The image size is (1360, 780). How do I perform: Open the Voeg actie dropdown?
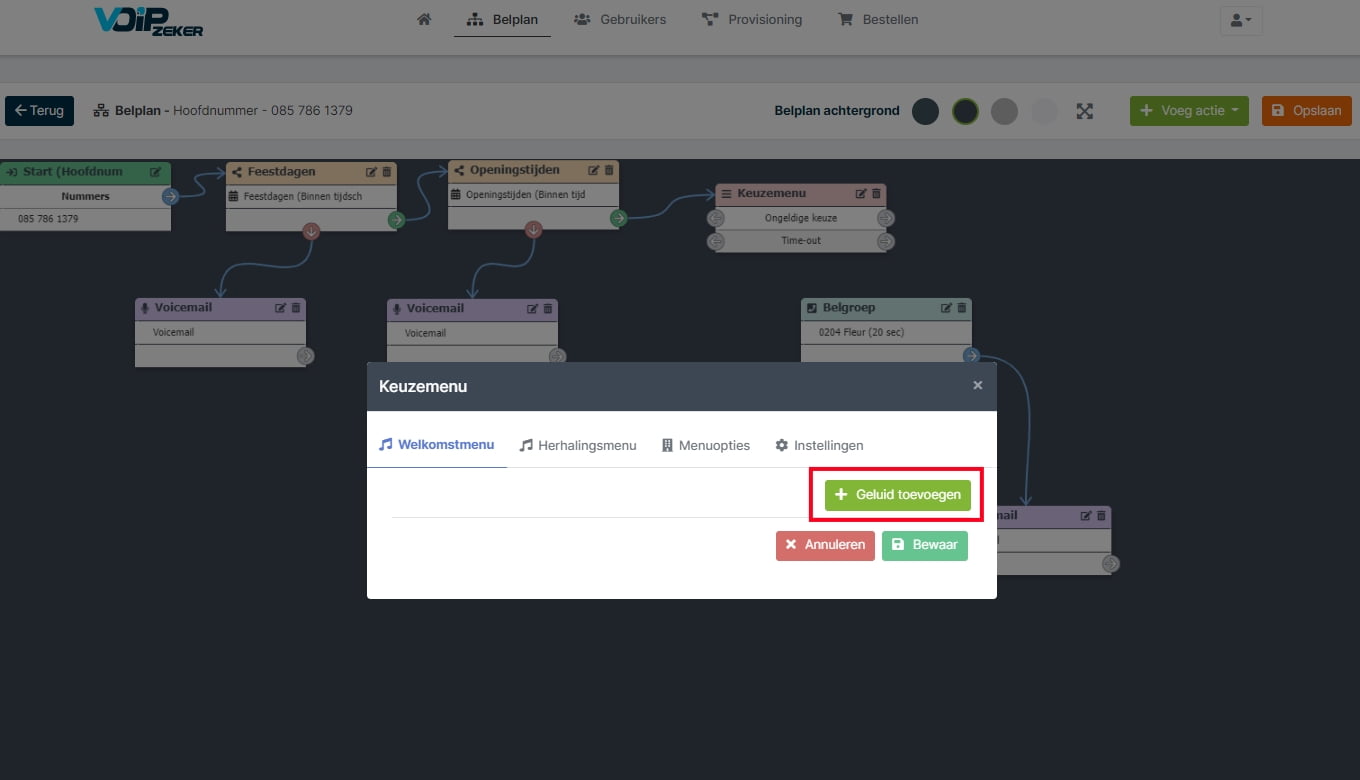[1189, 110]
